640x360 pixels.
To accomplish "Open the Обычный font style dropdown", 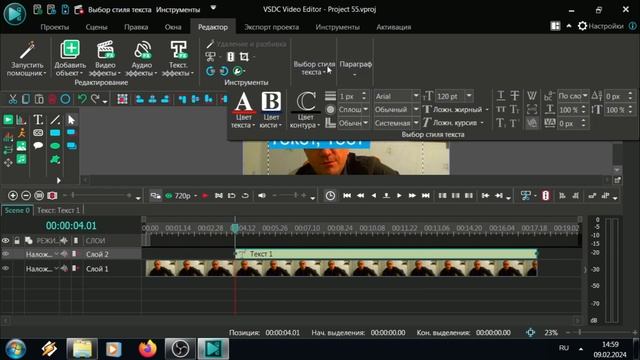I will 416,109.
